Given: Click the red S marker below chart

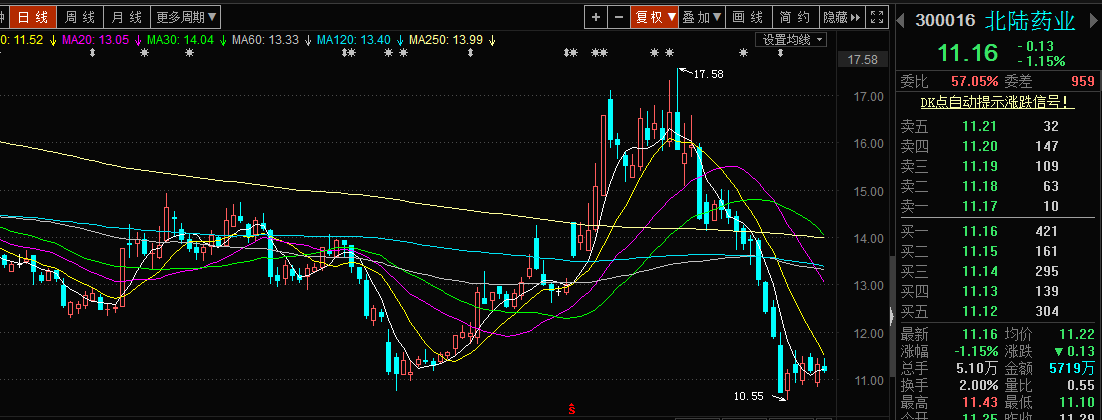Looking at the screenshot, I should tap(572, 408).
